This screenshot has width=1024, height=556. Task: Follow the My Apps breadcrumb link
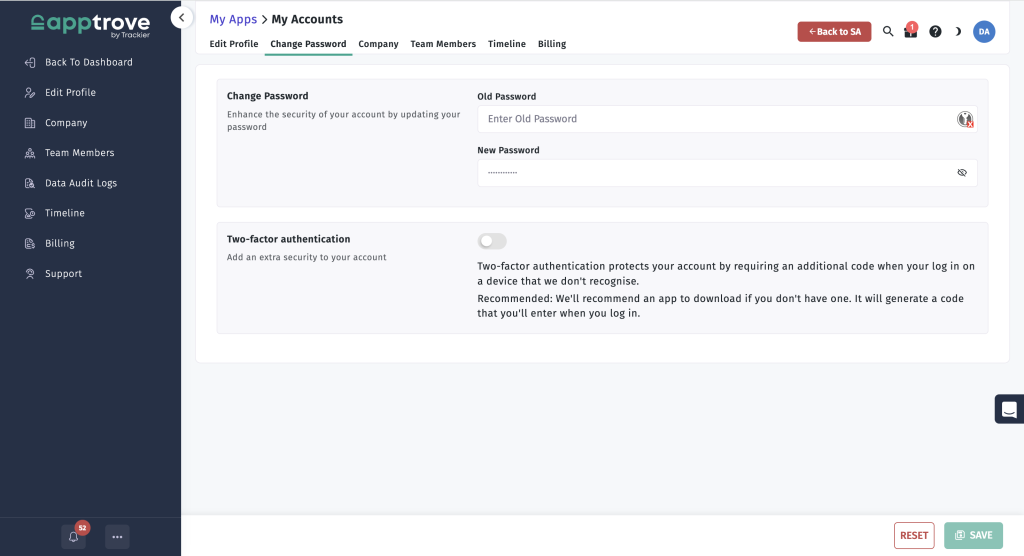(233, 19)
